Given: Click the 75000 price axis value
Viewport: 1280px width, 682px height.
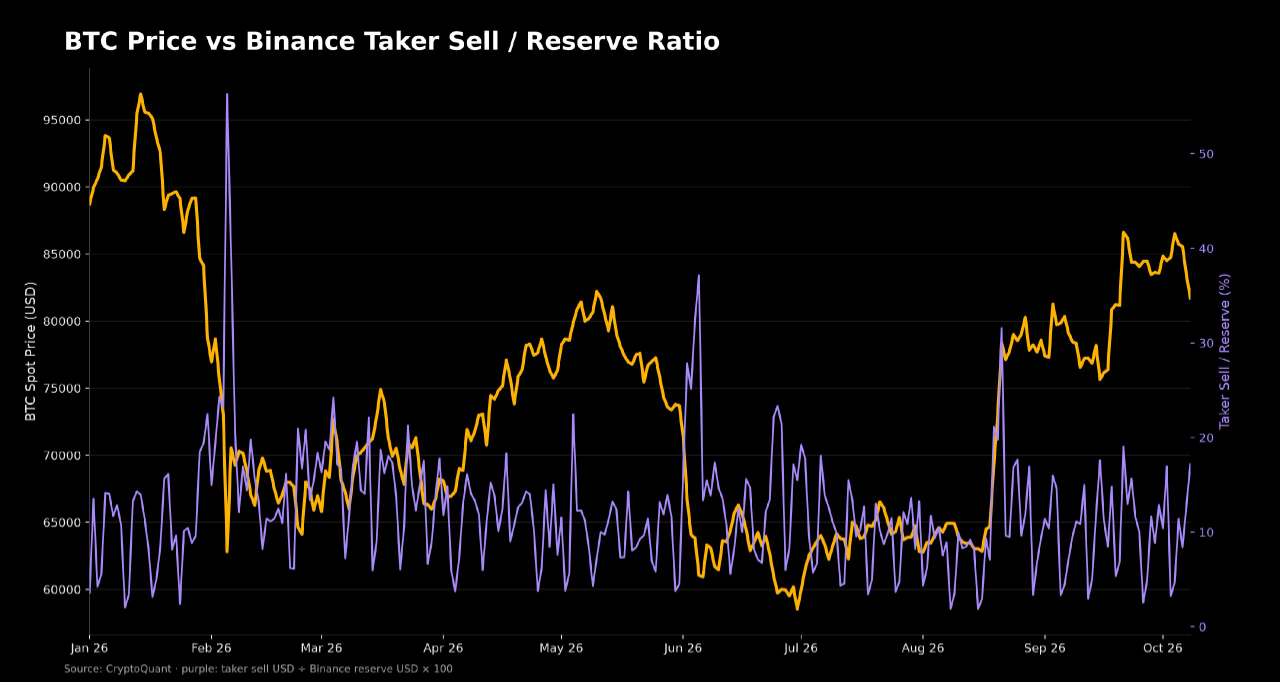Looking at the screenshot, I should (x=64, y=388).
